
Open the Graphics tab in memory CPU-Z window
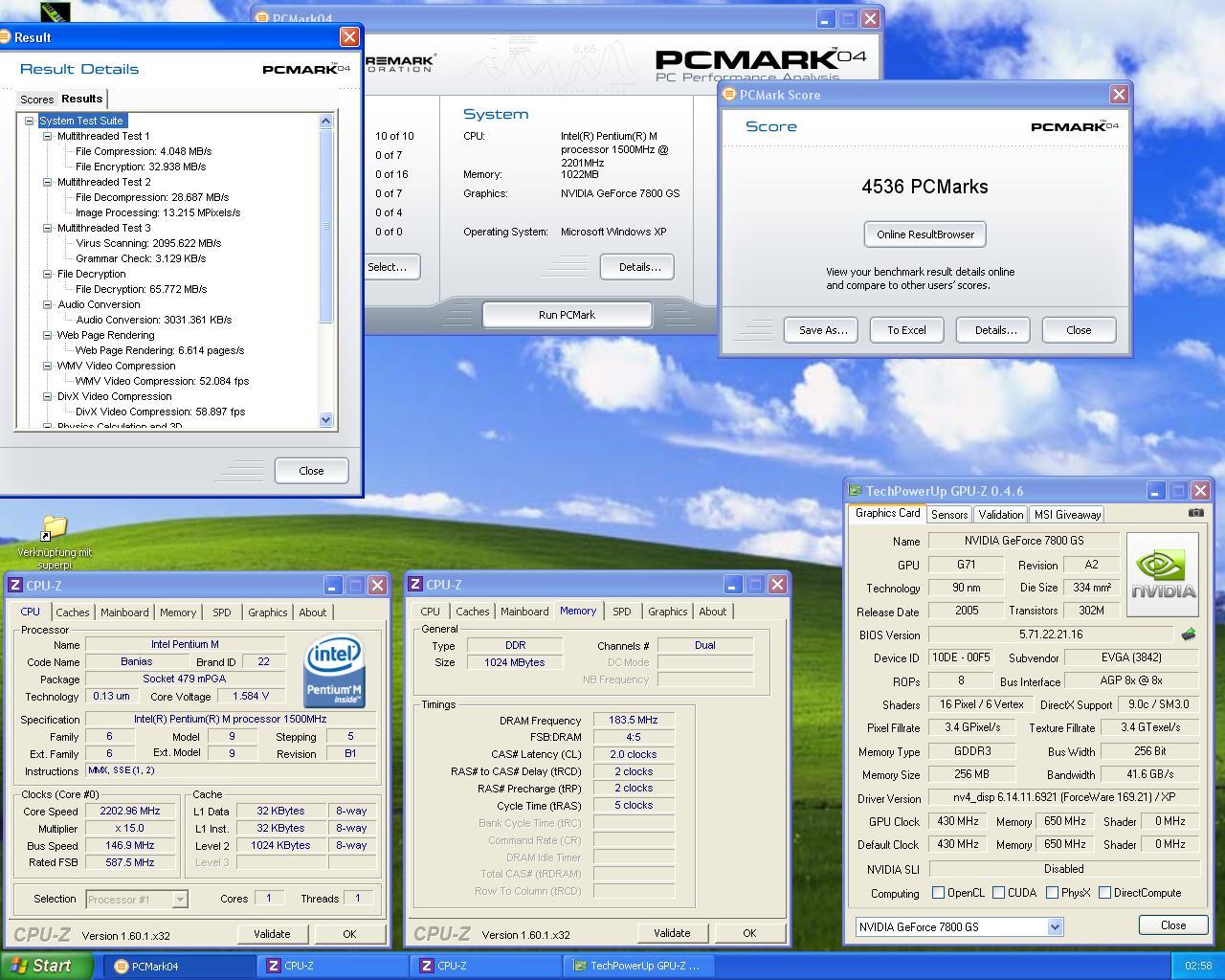667,612
